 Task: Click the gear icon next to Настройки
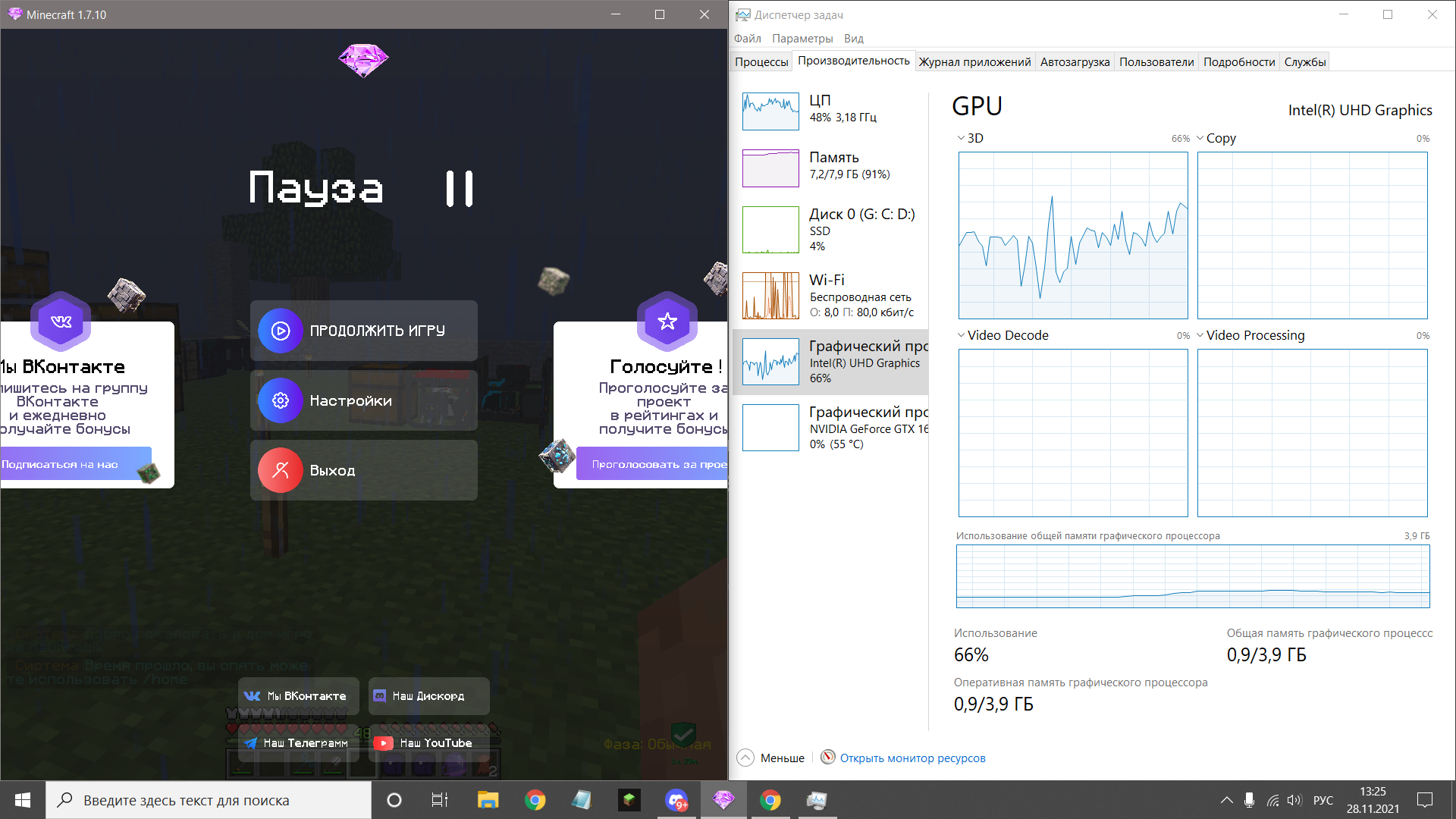[281, 400]
